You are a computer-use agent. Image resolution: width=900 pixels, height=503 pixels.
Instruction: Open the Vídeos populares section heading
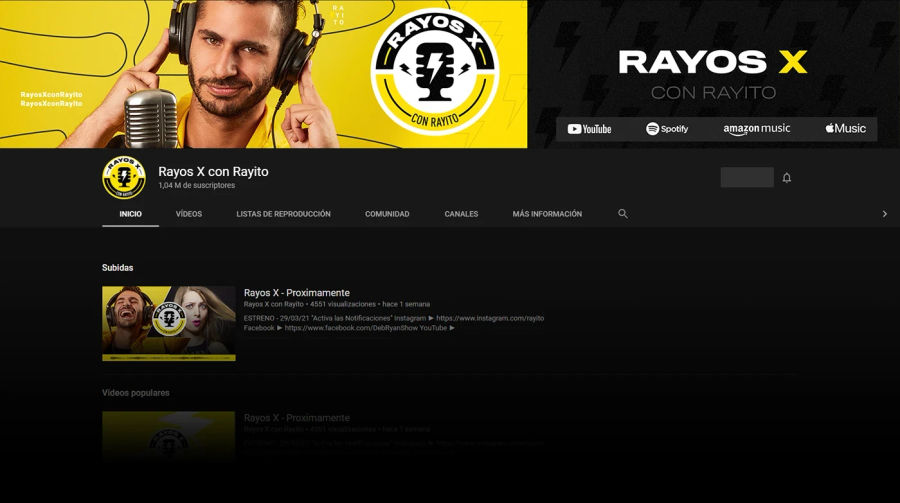tap(136, 393)
